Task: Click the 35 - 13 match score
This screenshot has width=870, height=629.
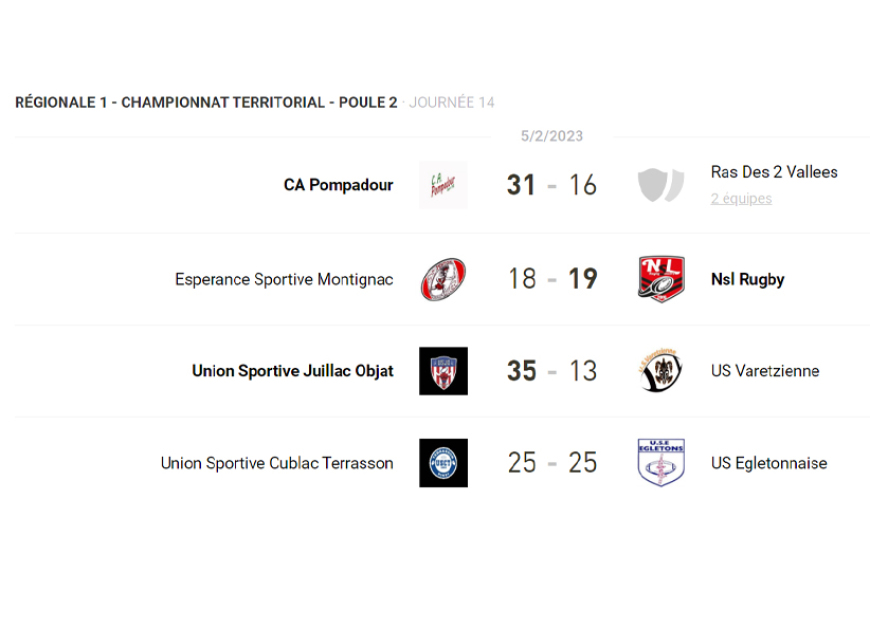Action: [552, 371]
